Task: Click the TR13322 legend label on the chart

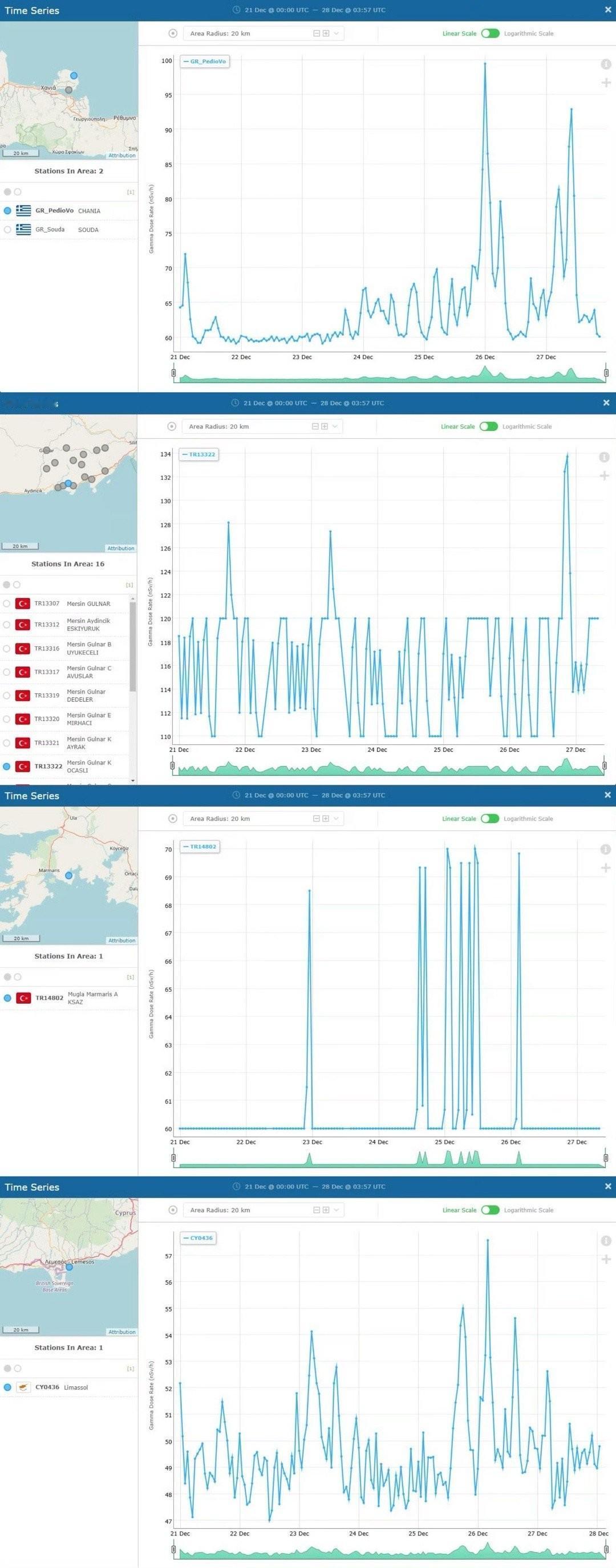Action: [198, 454]
